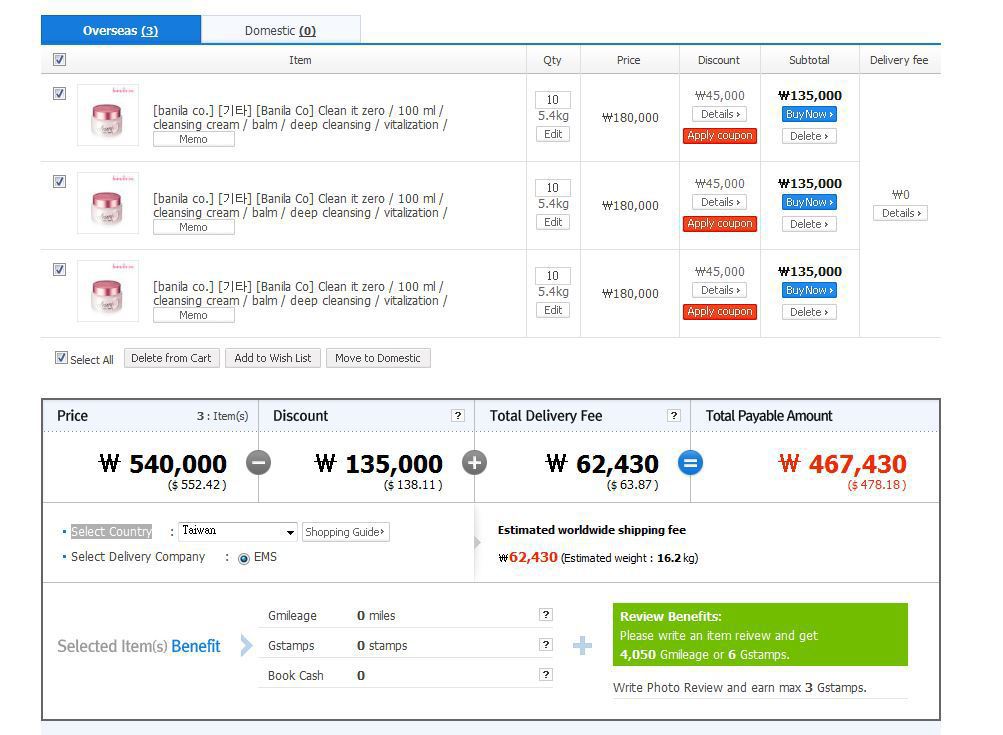Click the third item's quantity field
Image resolution: width=1003 pixels, height=735 pixels.
click(553, 276)
